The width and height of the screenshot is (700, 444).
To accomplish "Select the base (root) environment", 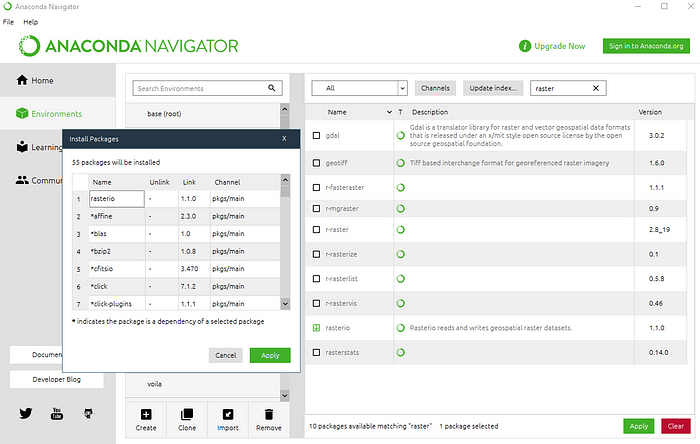I will pyautogui.click(x=203, y=114).
